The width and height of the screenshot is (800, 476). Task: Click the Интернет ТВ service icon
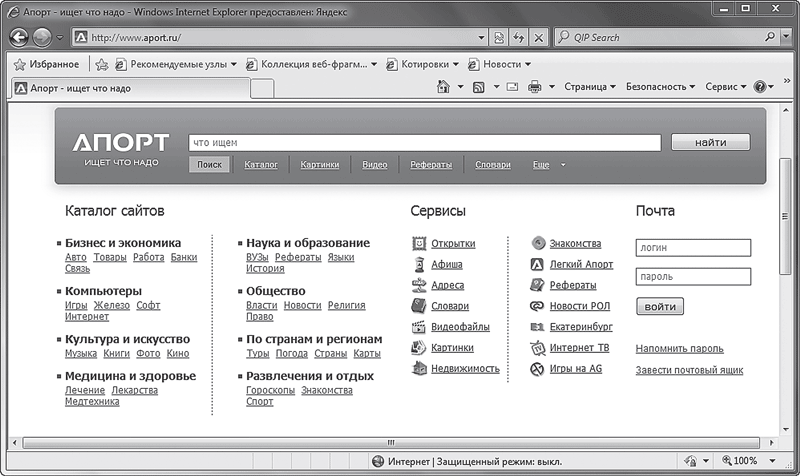point(537,348)
